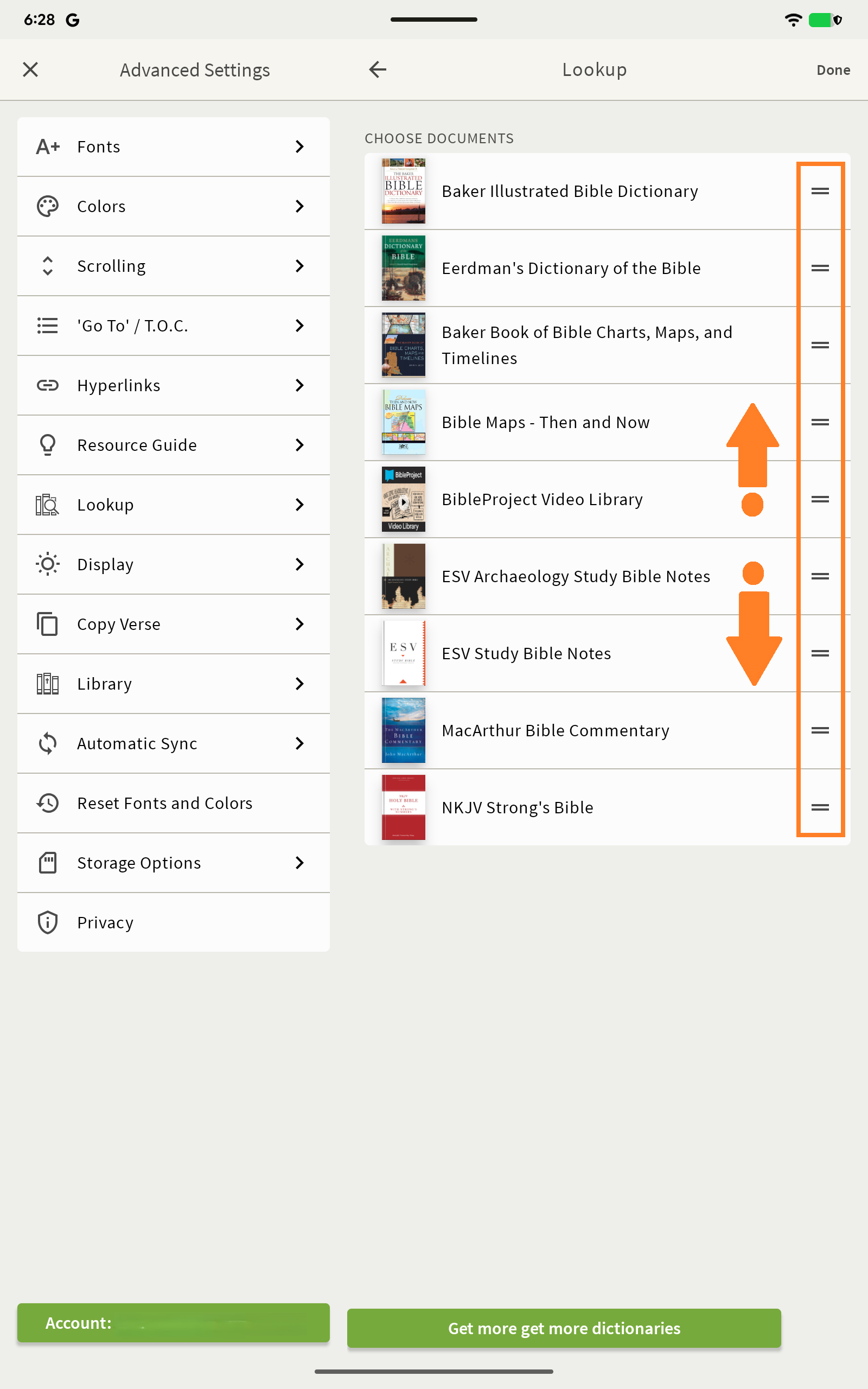Grab reorder handle for Baker Illustrated Bible Dictionary

tap(820, 191)
